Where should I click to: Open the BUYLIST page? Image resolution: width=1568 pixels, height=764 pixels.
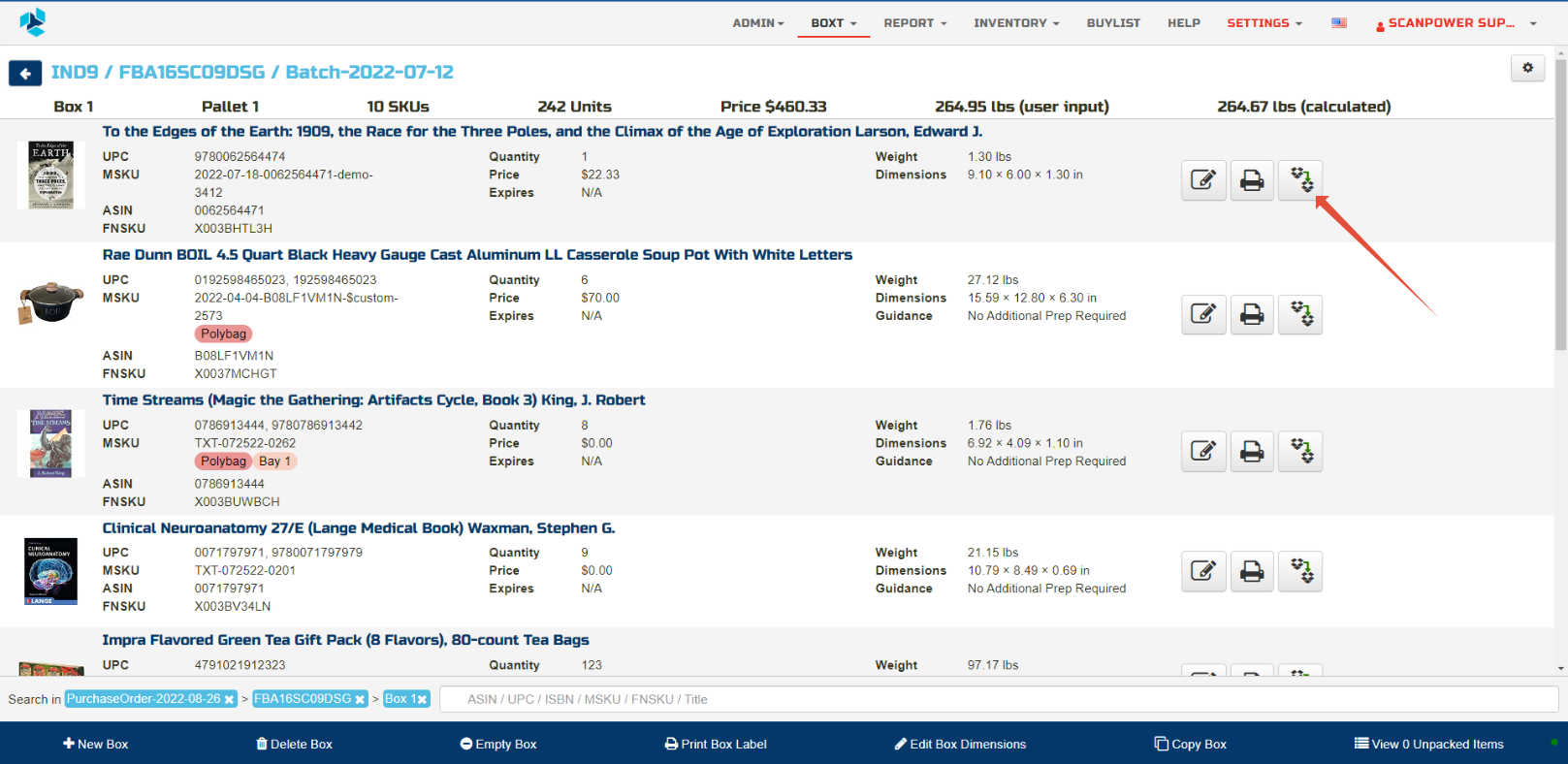[x=1113, y=23]
